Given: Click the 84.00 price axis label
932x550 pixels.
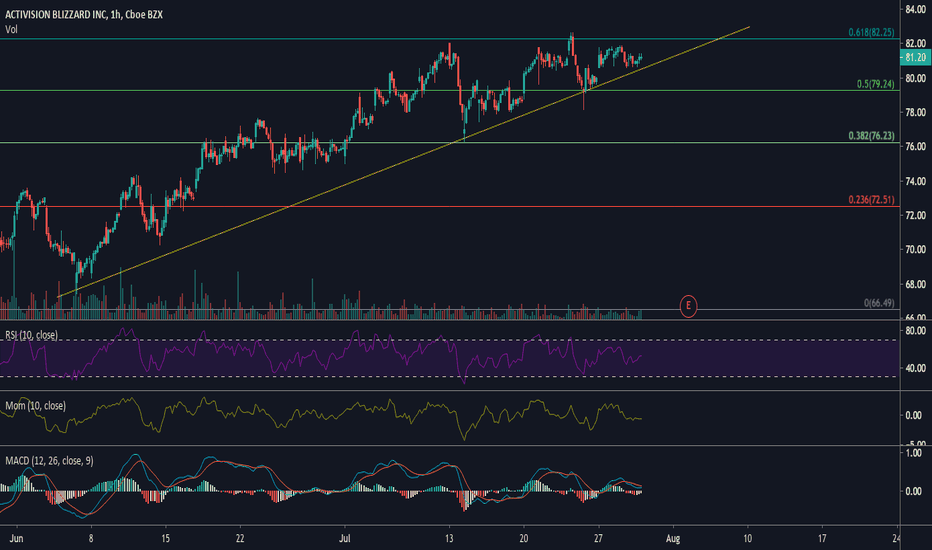Looking at the screenshot, I should (915, 8).
